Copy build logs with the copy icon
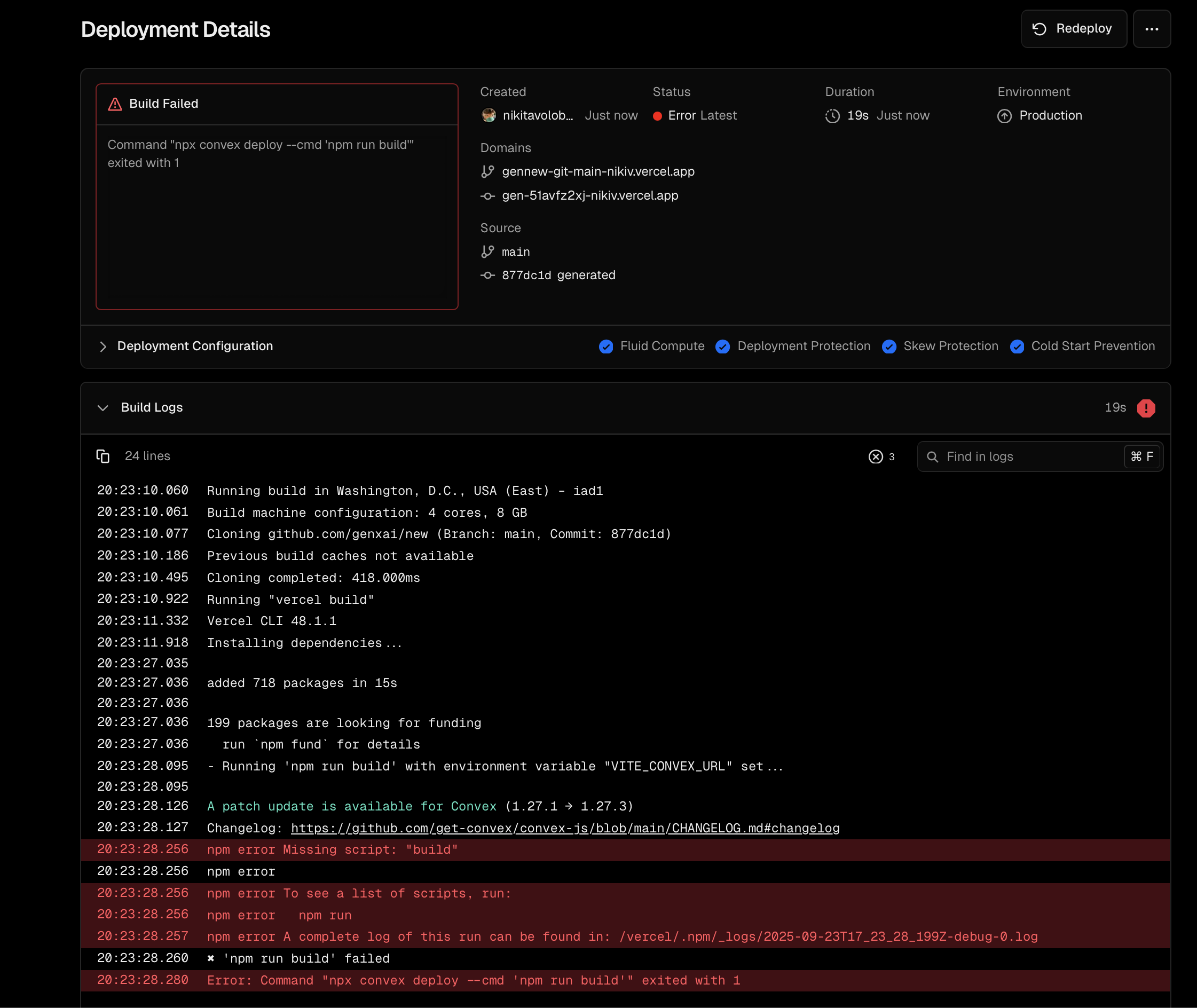This screenshot has height=1008, width=1197. pyautogui.click(x=103, y=456)
